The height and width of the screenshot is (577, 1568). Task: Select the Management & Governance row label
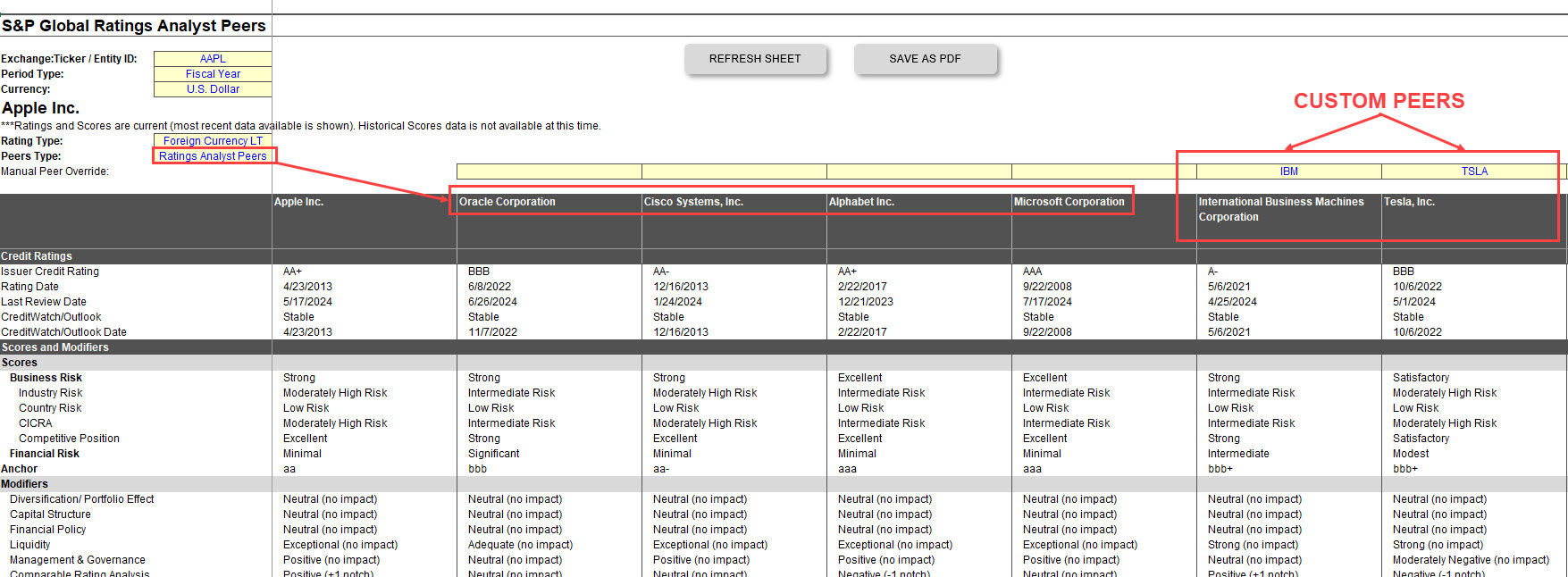point(78,560)
